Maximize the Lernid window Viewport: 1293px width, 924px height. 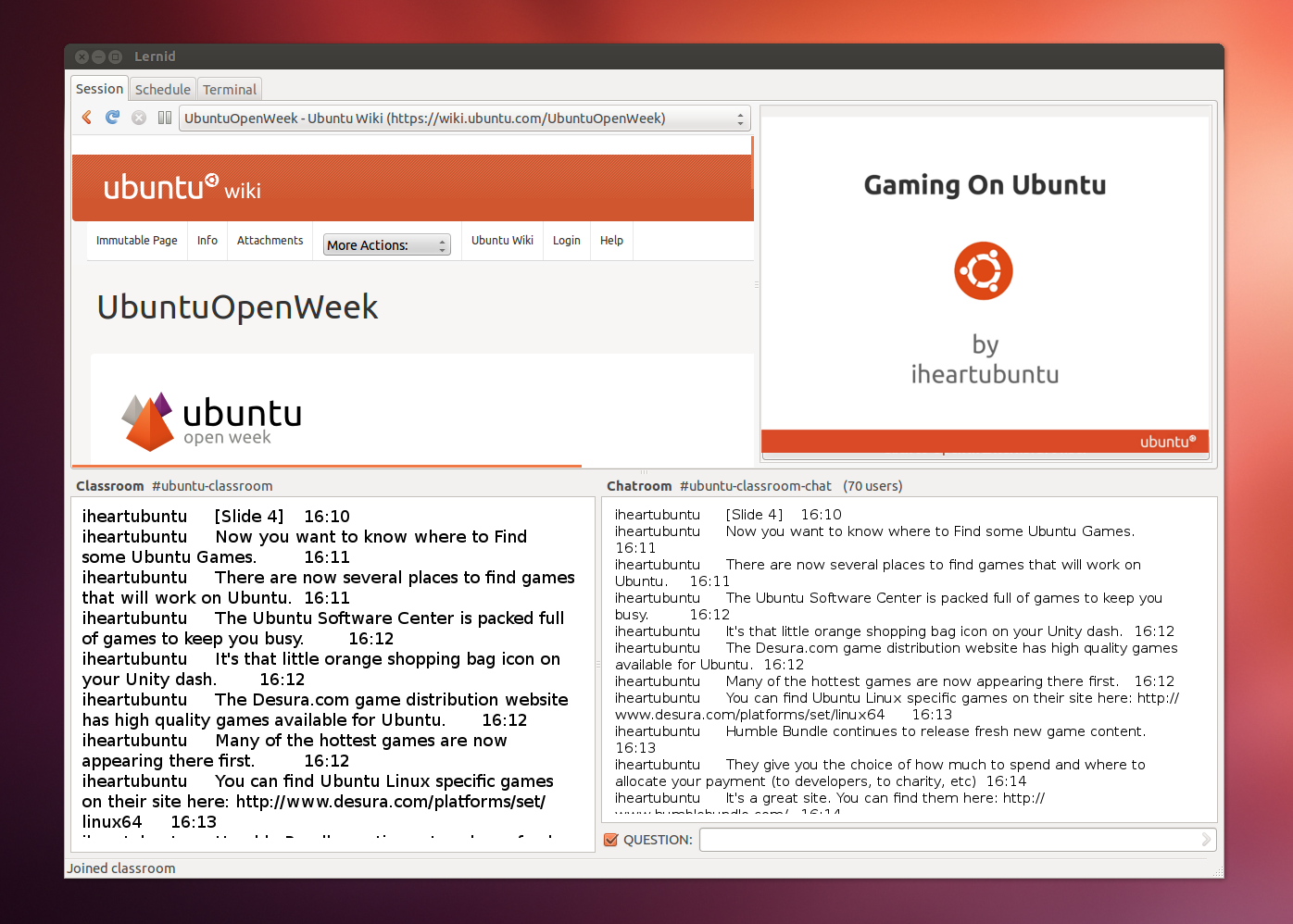116,56
